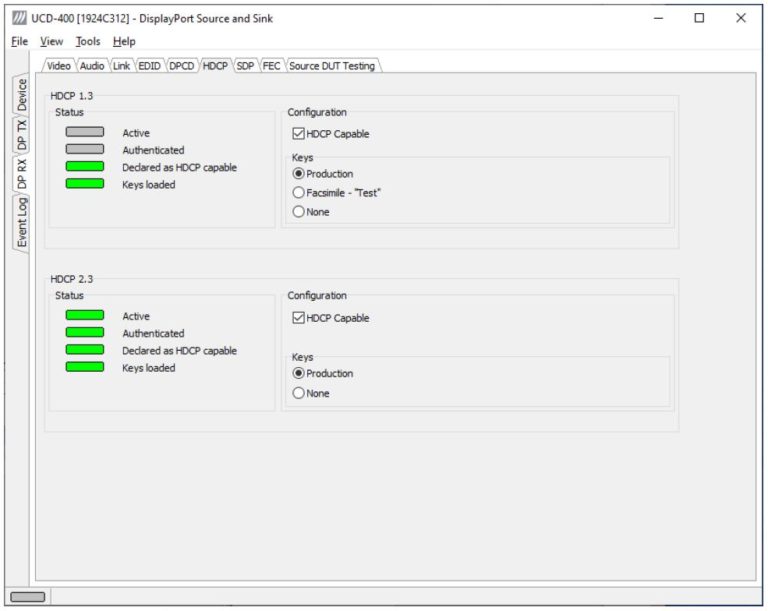The image size is (768, 611).
Task: Click the gray status bar indicator at bottom-left
Action: (x=27, y=597)
